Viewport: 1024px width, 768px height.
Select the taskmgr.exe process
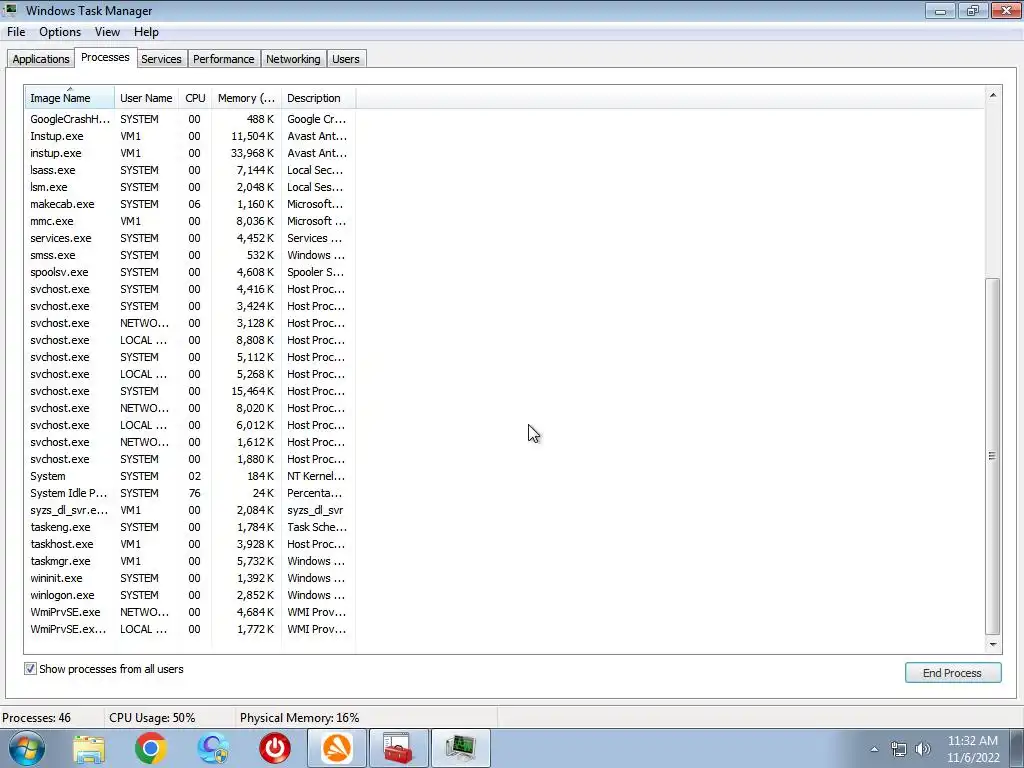pos(190,561)
